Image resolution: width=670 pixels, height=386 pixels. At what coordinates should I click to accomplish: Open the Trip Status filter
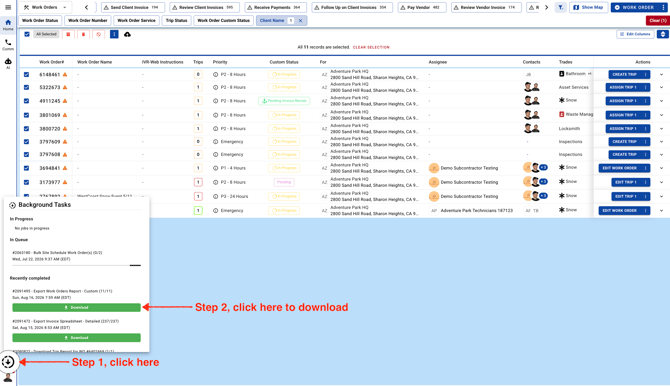click(x=176, y=21)
